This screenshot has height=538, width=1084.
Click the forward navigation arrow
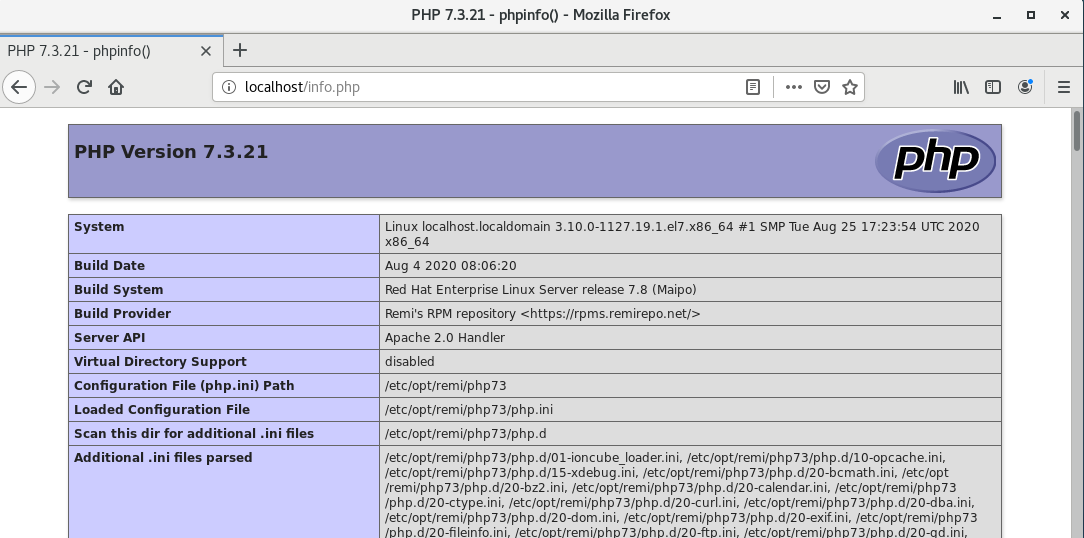[52, 87]
